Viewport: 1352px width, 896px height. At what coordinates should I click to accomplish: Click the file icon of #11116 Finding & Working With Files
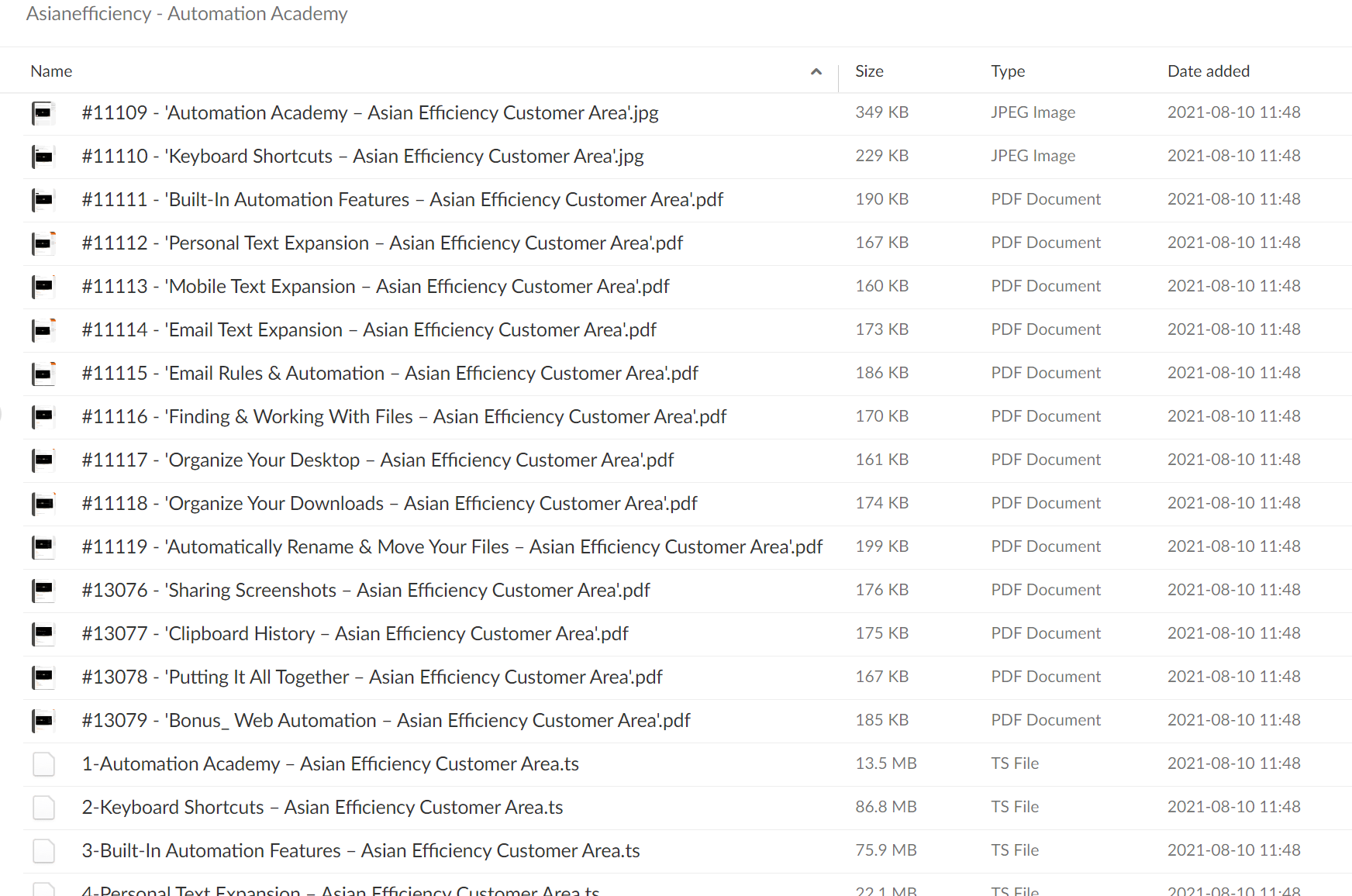[44, 417]
